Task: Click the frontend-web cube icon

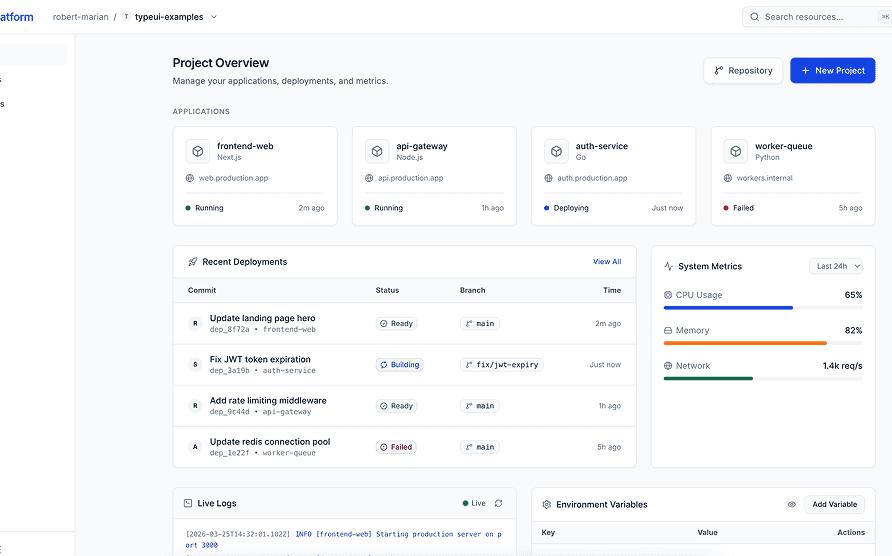Action: click(x=197, y=151)
